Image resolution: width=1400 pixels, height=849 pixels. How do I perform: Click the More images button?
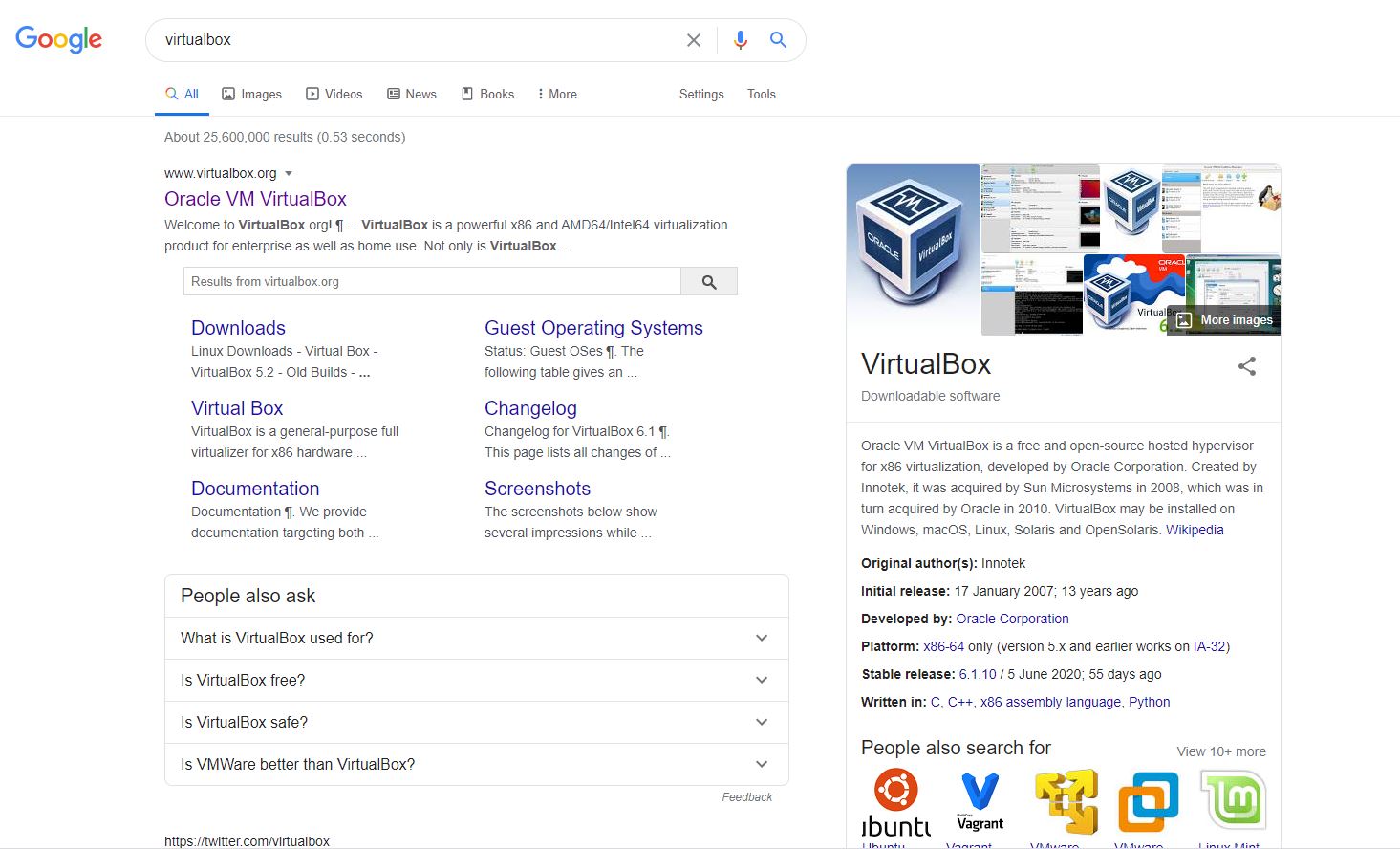click(x=1224, y=320)
